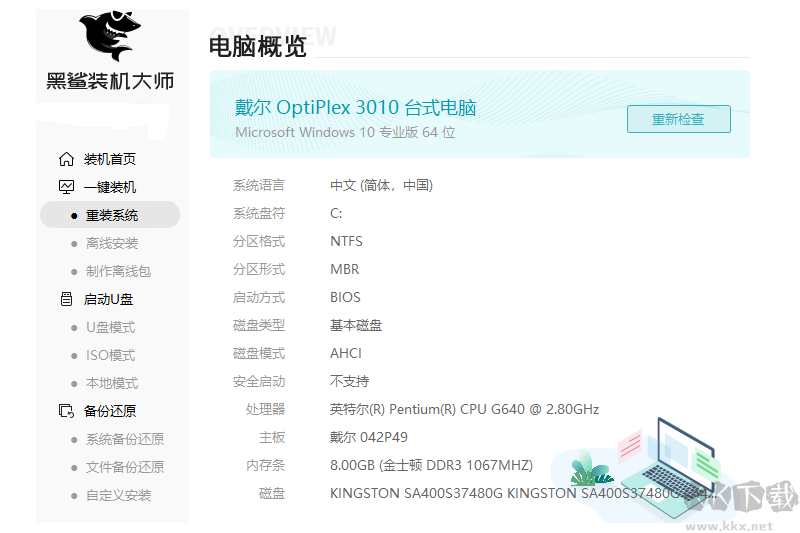Choose 离线安装 in the sidebar

(112, 243)
